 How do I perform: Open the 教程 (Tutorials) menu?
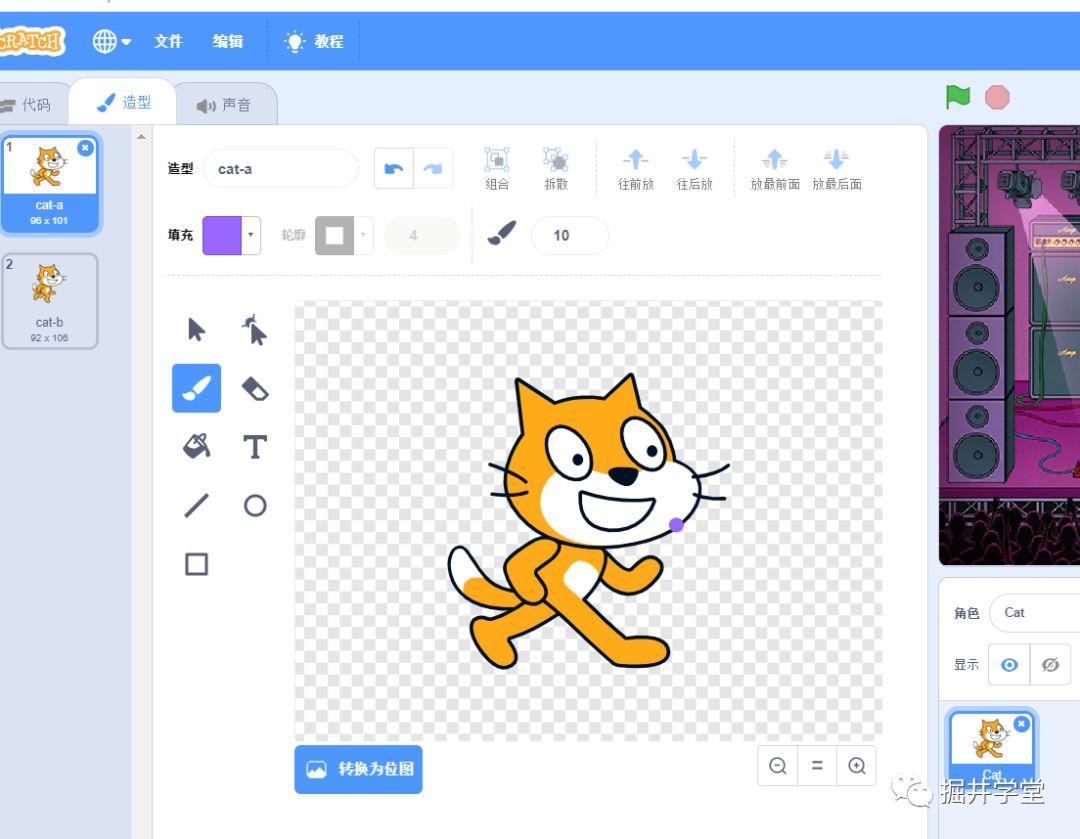point(314,41)
